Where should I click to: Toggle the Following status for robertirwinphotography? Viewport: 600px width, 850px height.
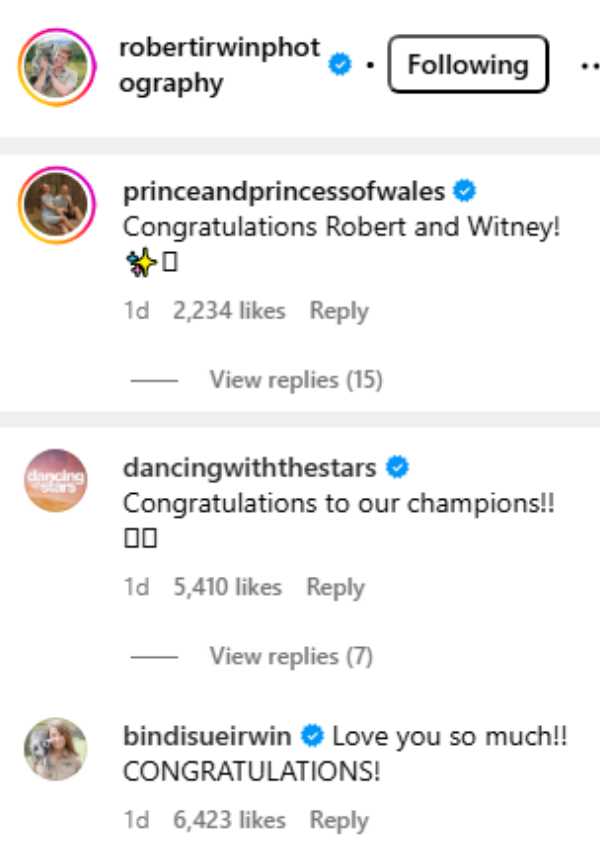click(467, 64)
